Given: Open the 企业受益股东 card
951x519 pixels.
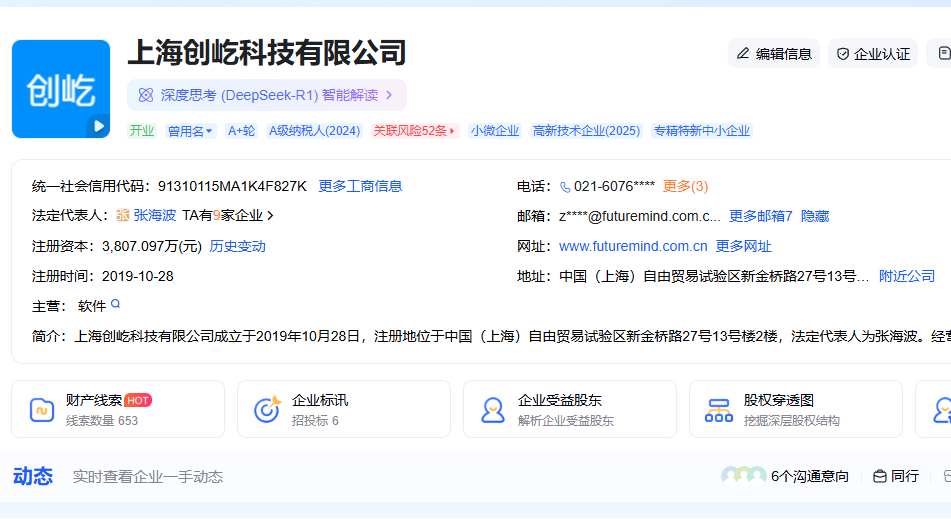Looking at the screenshot, I should click(570, 409).
